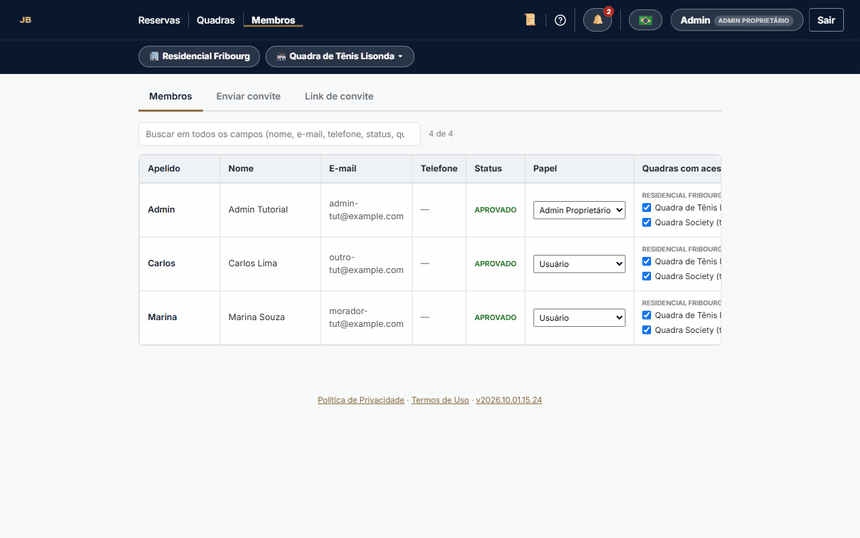Viewport: 860px width, 538px height.
Task: Switch to the Enviar convite tab
Action: click(248, 96)
